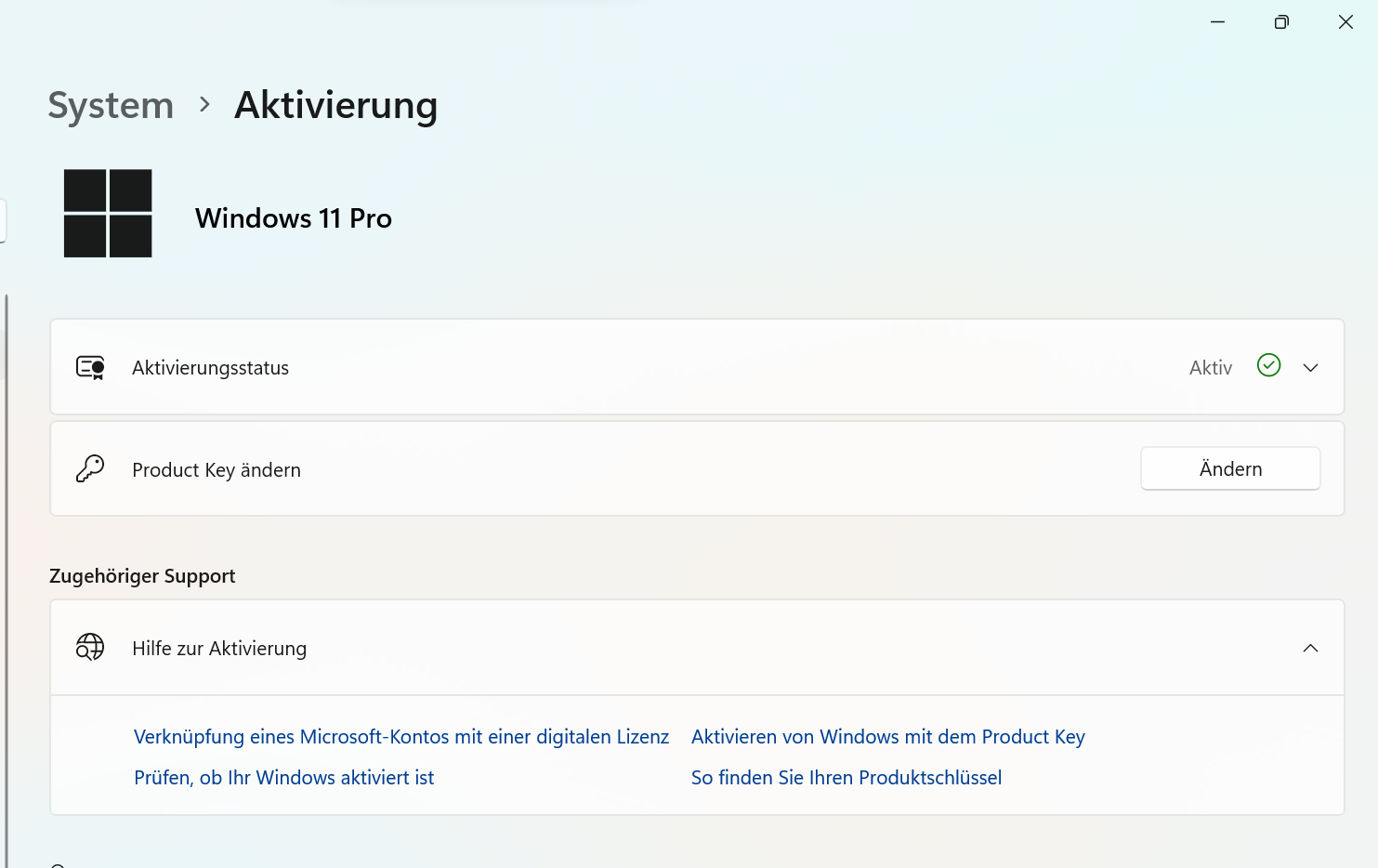Click the Product Key ändern label
1378x868 pixels.
(x=217, y=470)
